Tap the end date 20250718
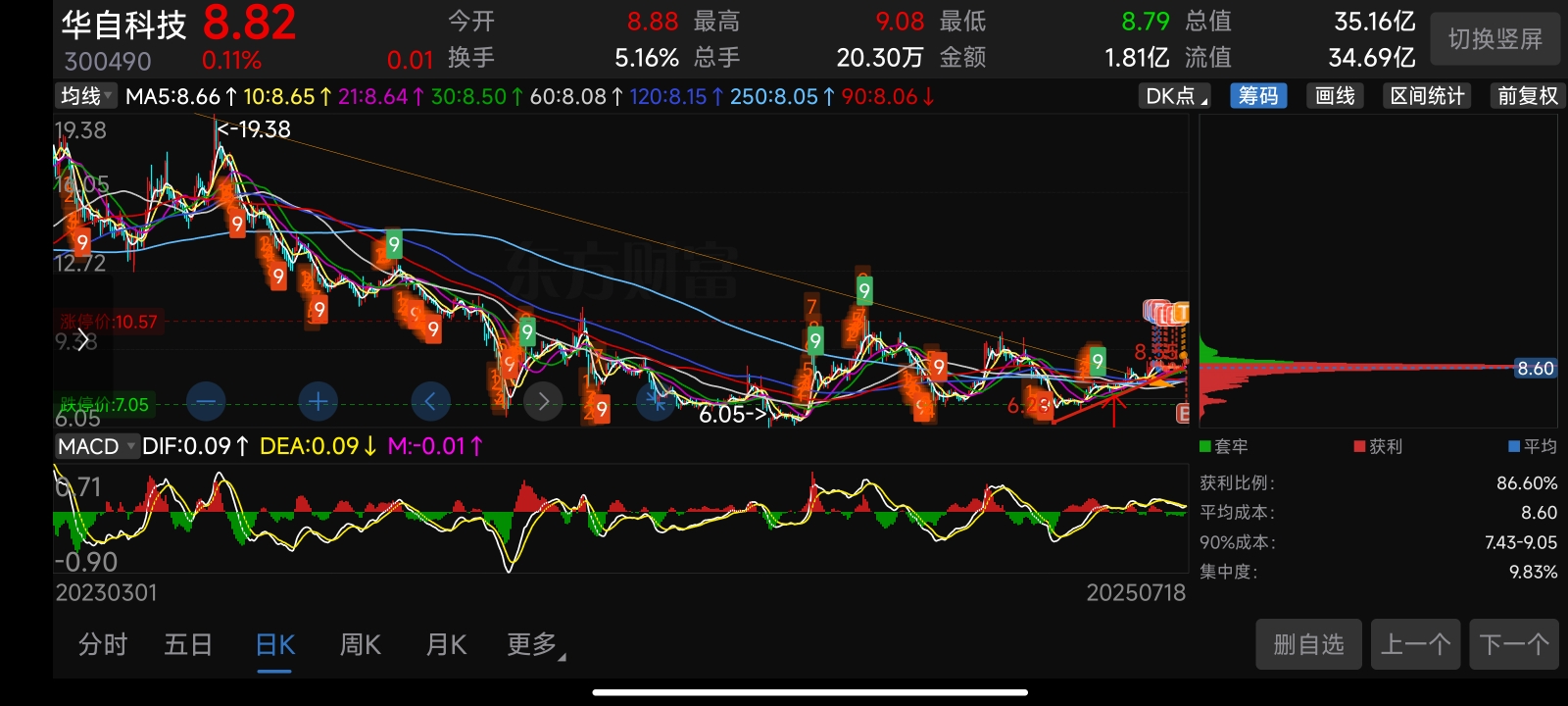1568x706 pixels. [x=1136, y=592]
